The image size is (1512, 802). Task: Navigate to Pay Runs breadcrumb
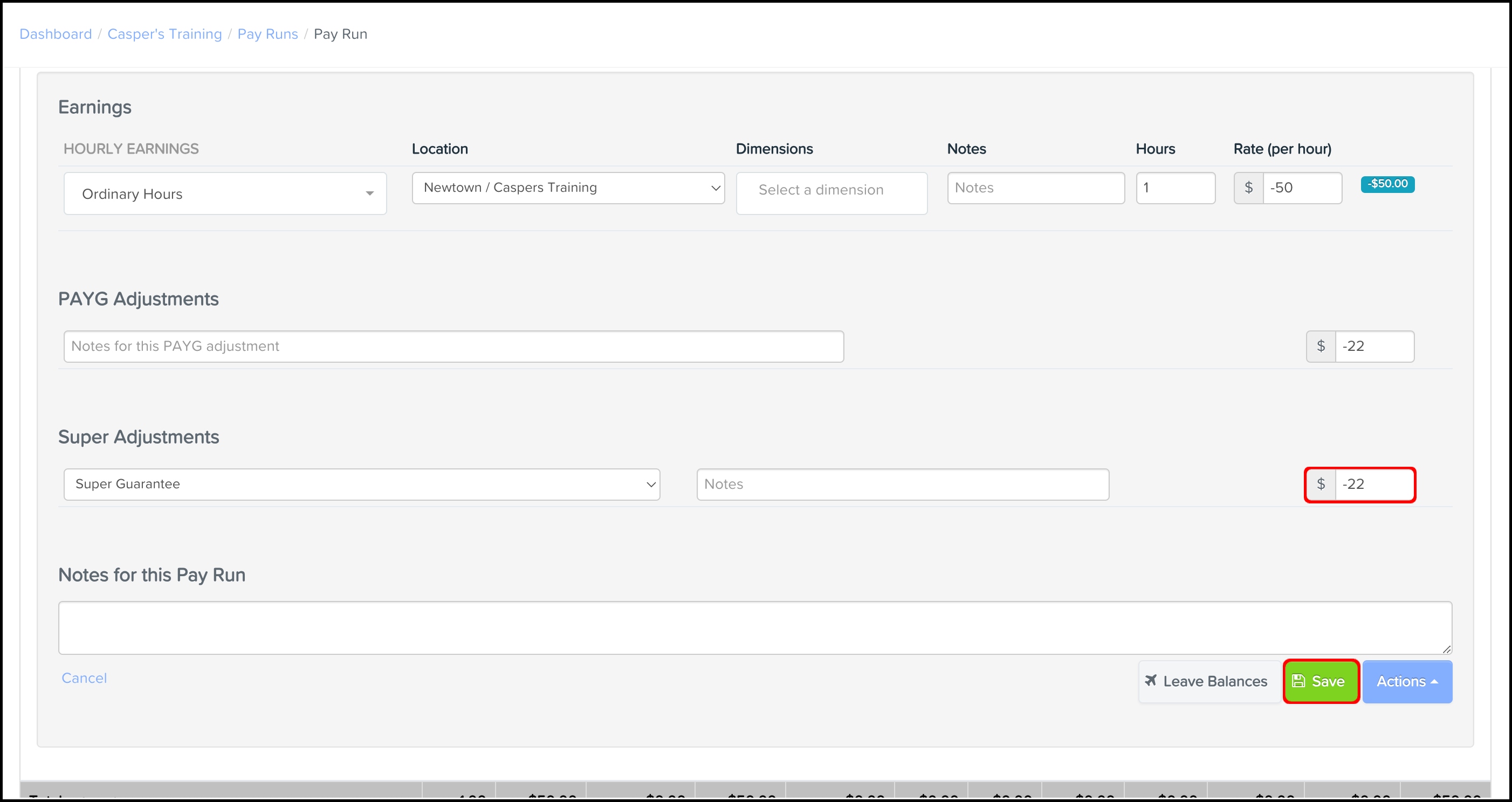tap(267, 34)
